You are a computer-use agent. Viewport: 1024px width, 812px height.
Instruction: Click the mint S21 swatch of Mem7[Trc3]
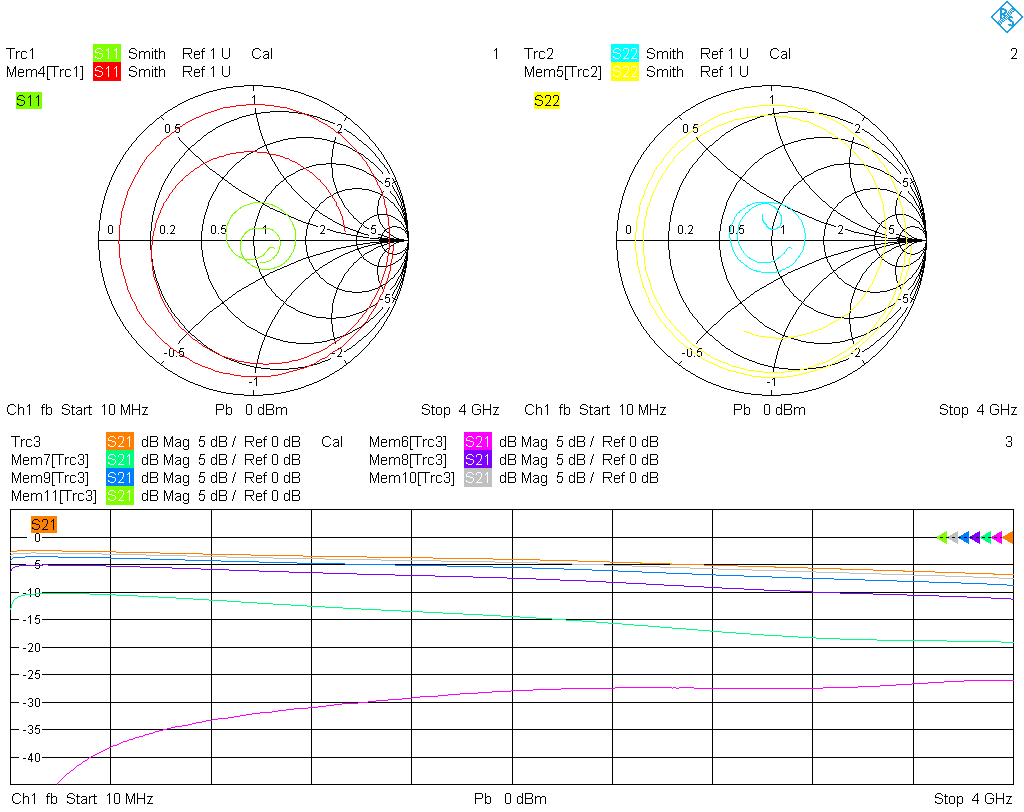click(120, 460)
